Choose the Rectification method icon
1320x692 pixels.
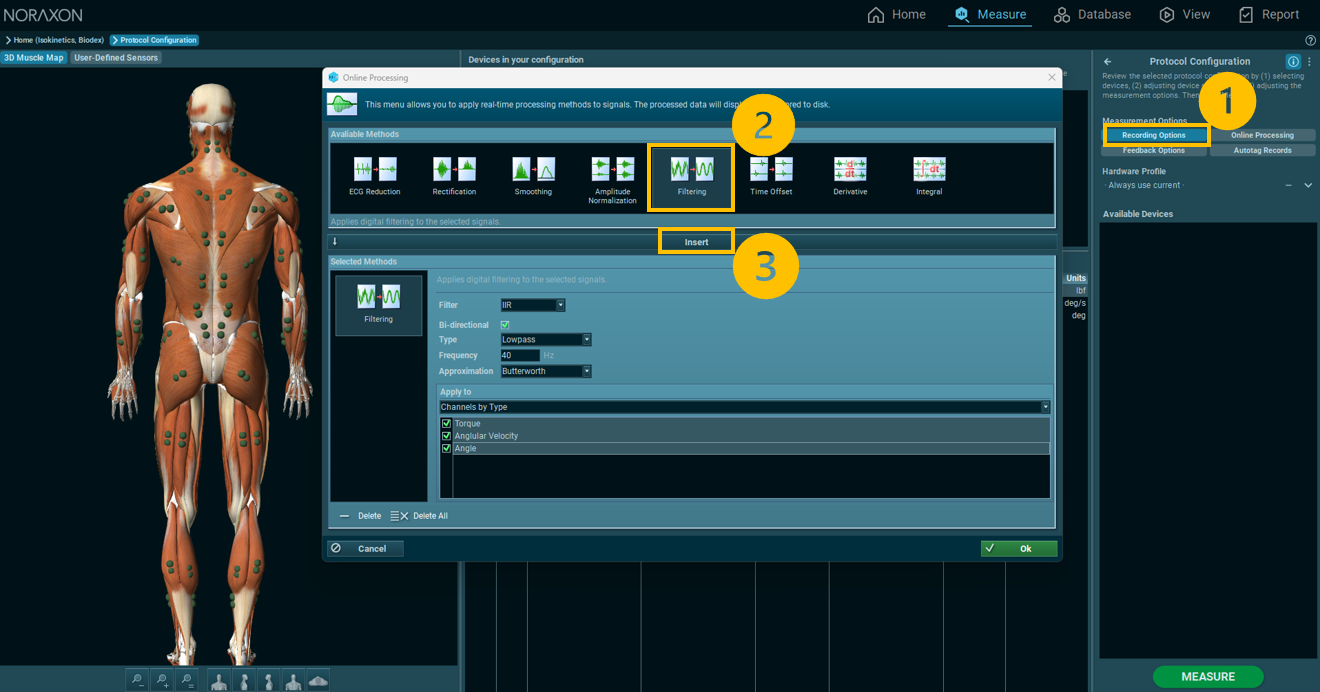[x=454, y=169]
